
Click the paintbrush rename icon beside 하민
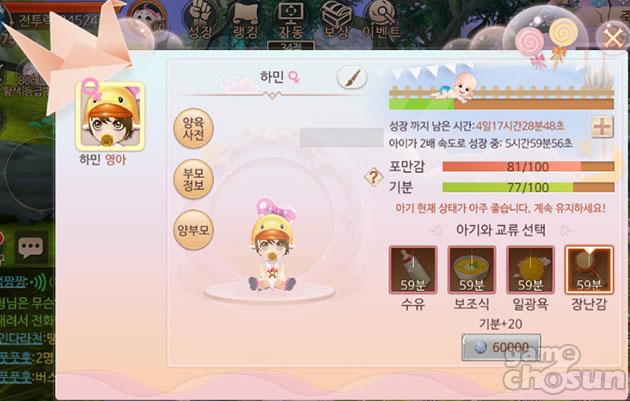352,77
